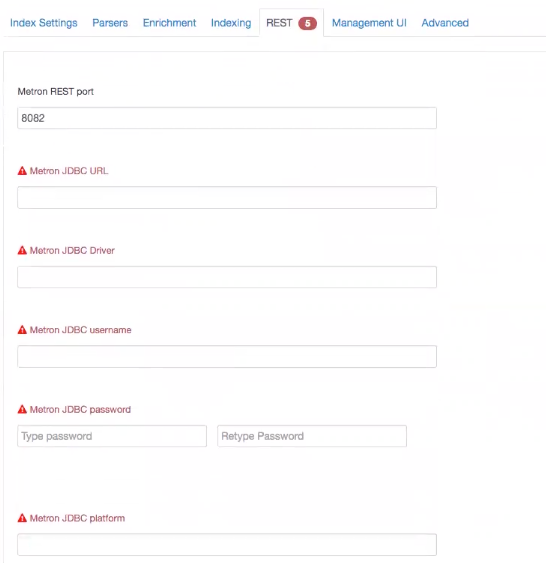
Task: Click into the Metron JDBC URL field
Action: (227, 197)
